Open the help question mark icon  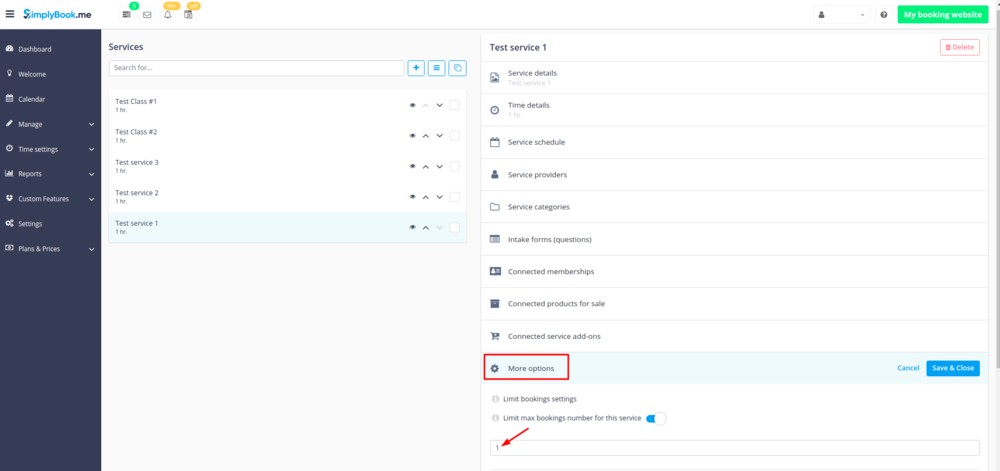[884, 15]
